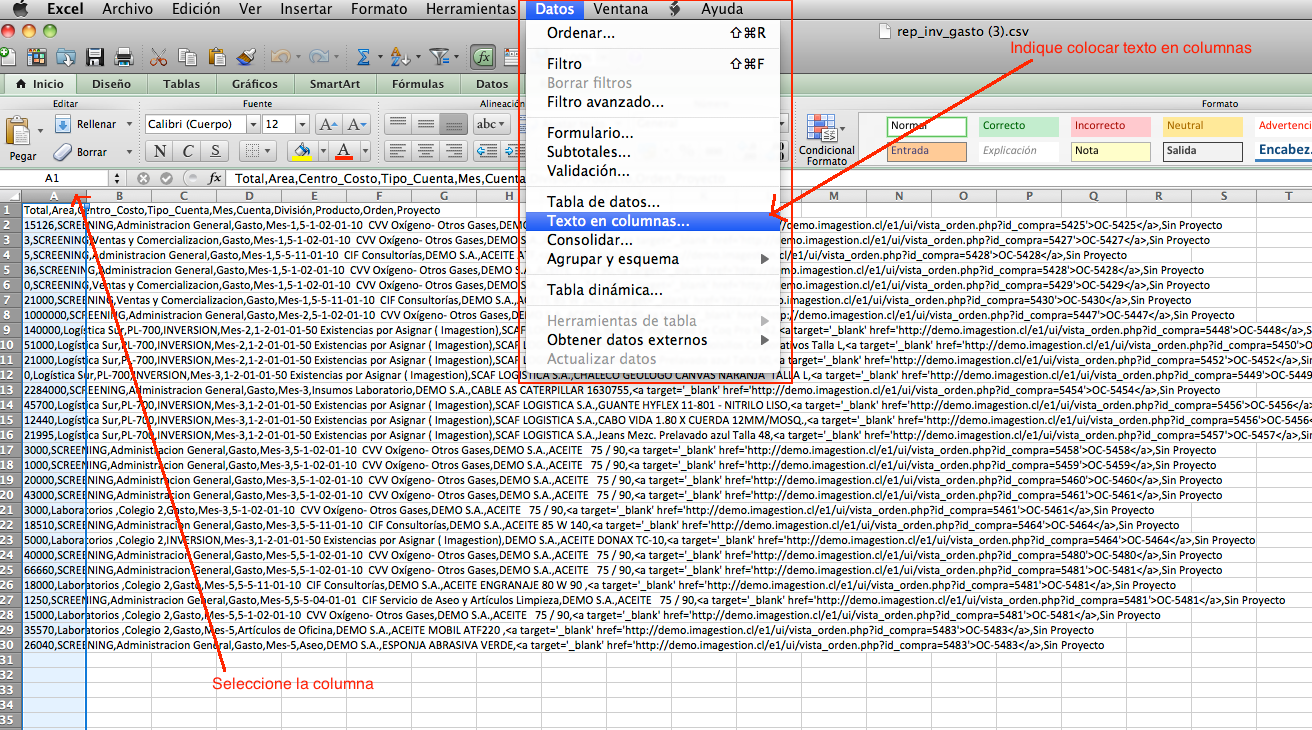Click the Borrar eraser button

[81, 152]
